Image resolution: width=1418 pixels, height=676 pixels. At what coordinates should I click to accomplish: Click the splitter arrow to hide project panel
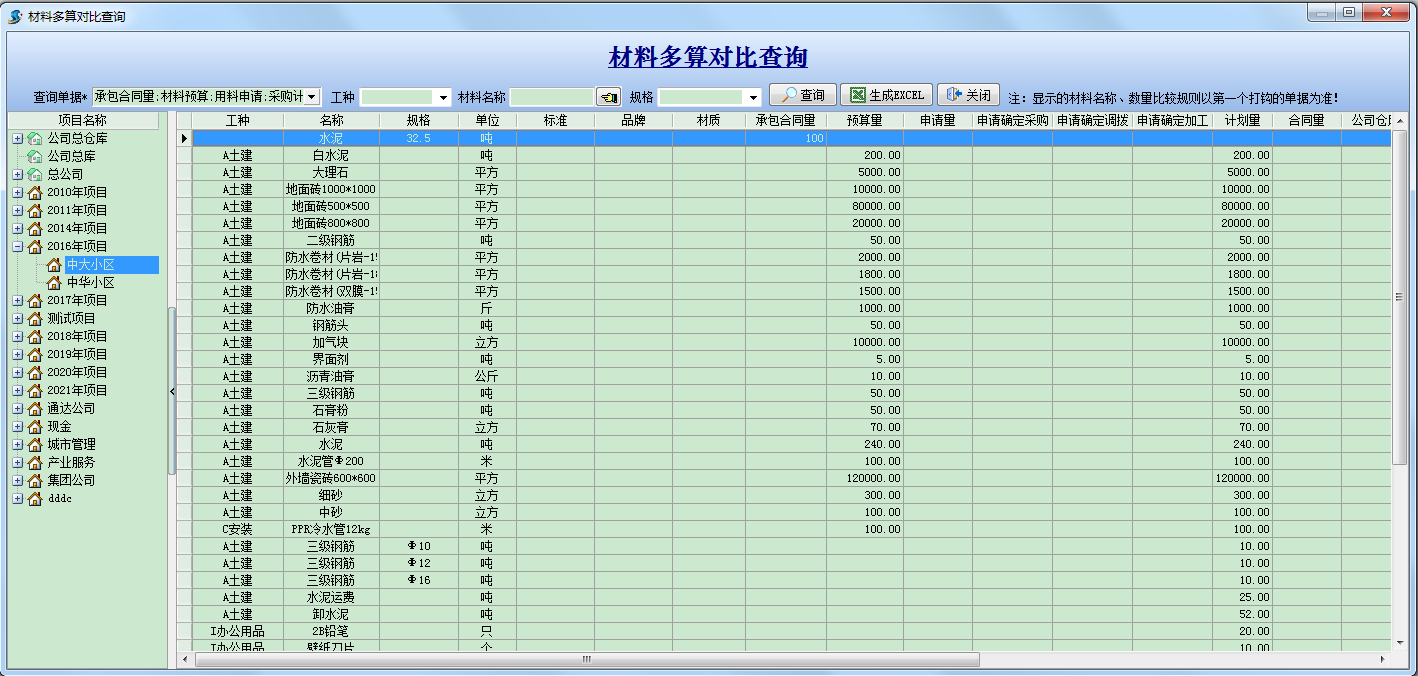[171, 392]
